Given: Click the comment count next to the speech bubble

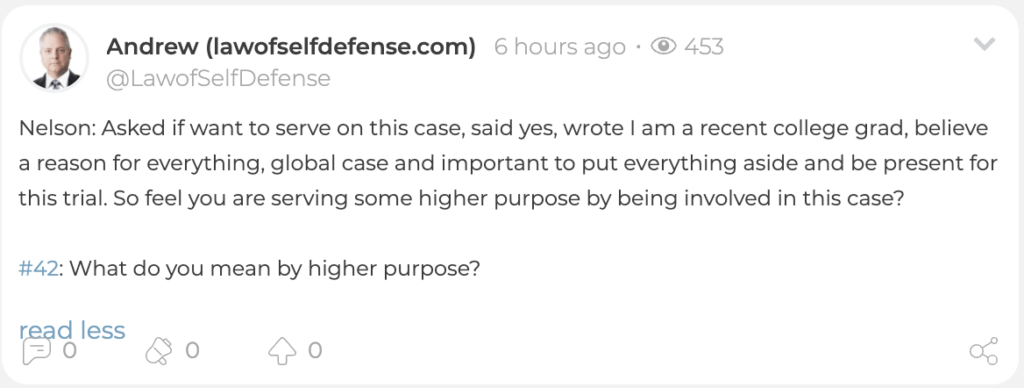Looking at the screenshot, I should click(x=69, y=351).
